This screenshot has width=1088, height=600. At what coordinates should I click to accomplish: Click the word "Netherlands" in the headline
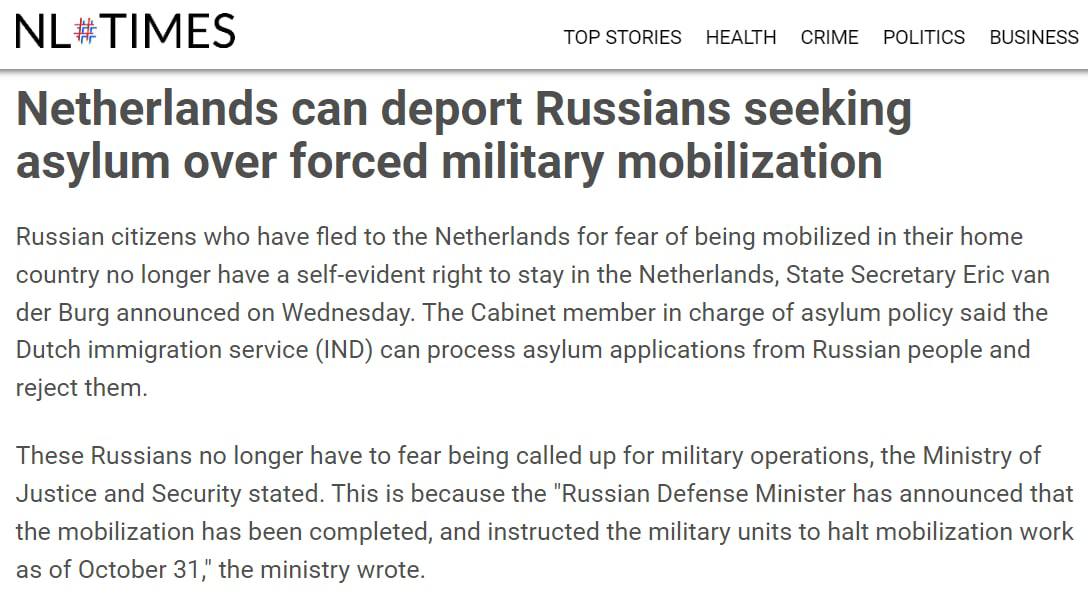tap(147, 110)
